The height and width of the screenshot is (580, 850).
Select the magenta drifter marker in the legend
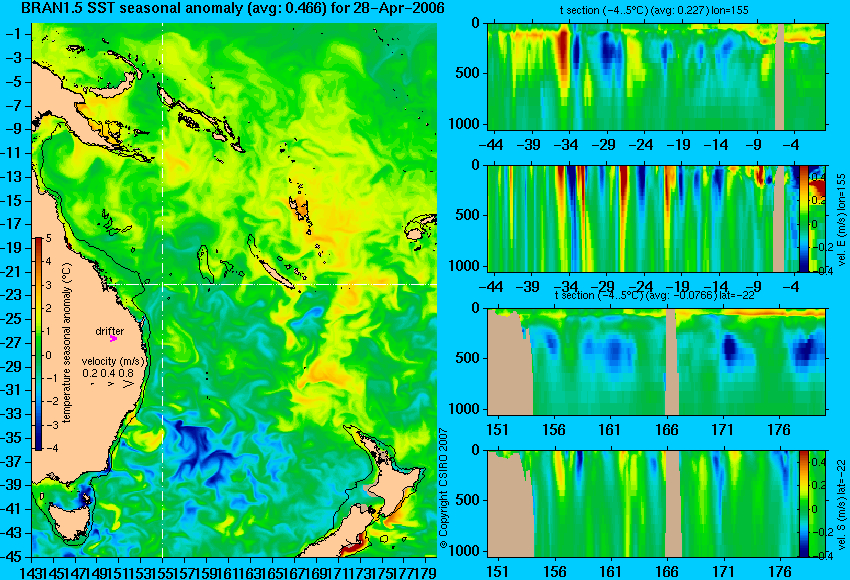click(113, 338)
